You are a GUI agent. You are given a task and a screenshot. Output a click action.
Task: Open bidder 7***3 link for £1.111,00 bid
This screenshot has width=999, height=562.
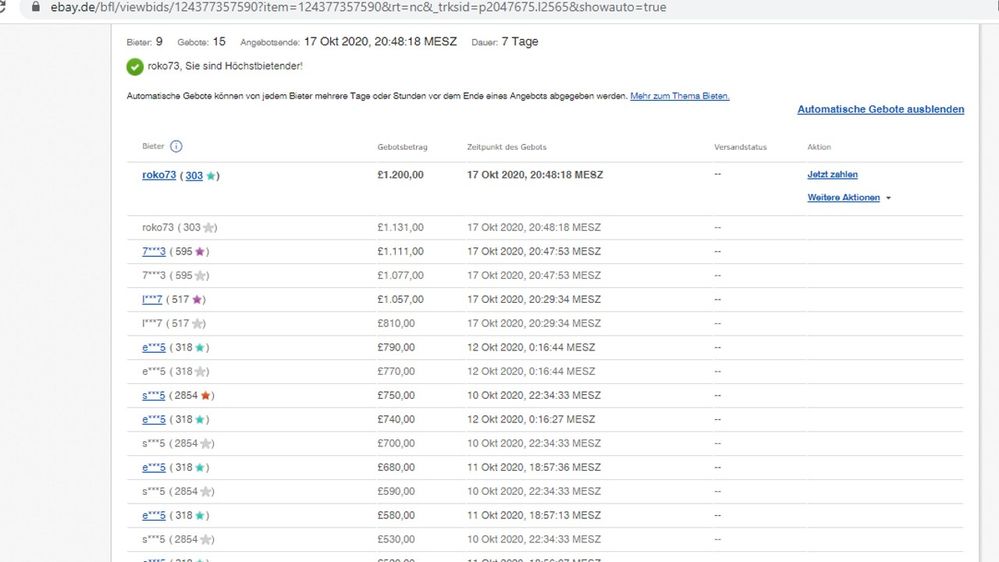click(x=154, y=252)
